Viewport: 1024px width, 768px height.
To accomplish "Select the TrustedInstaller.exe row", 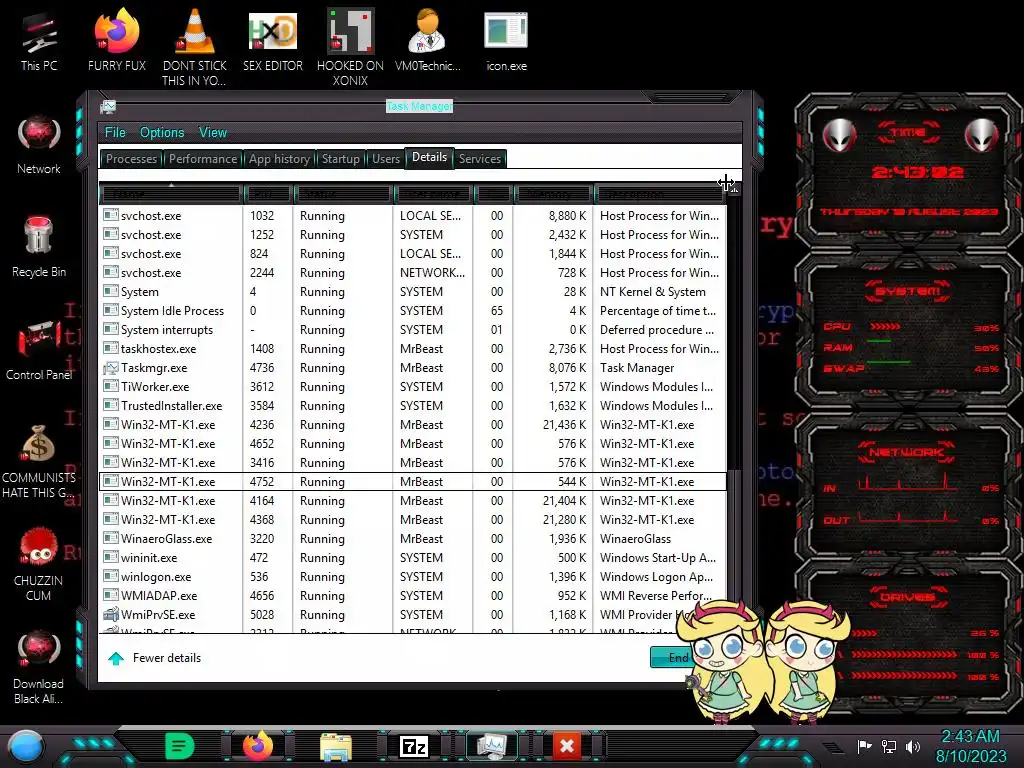I will (413, 406).
